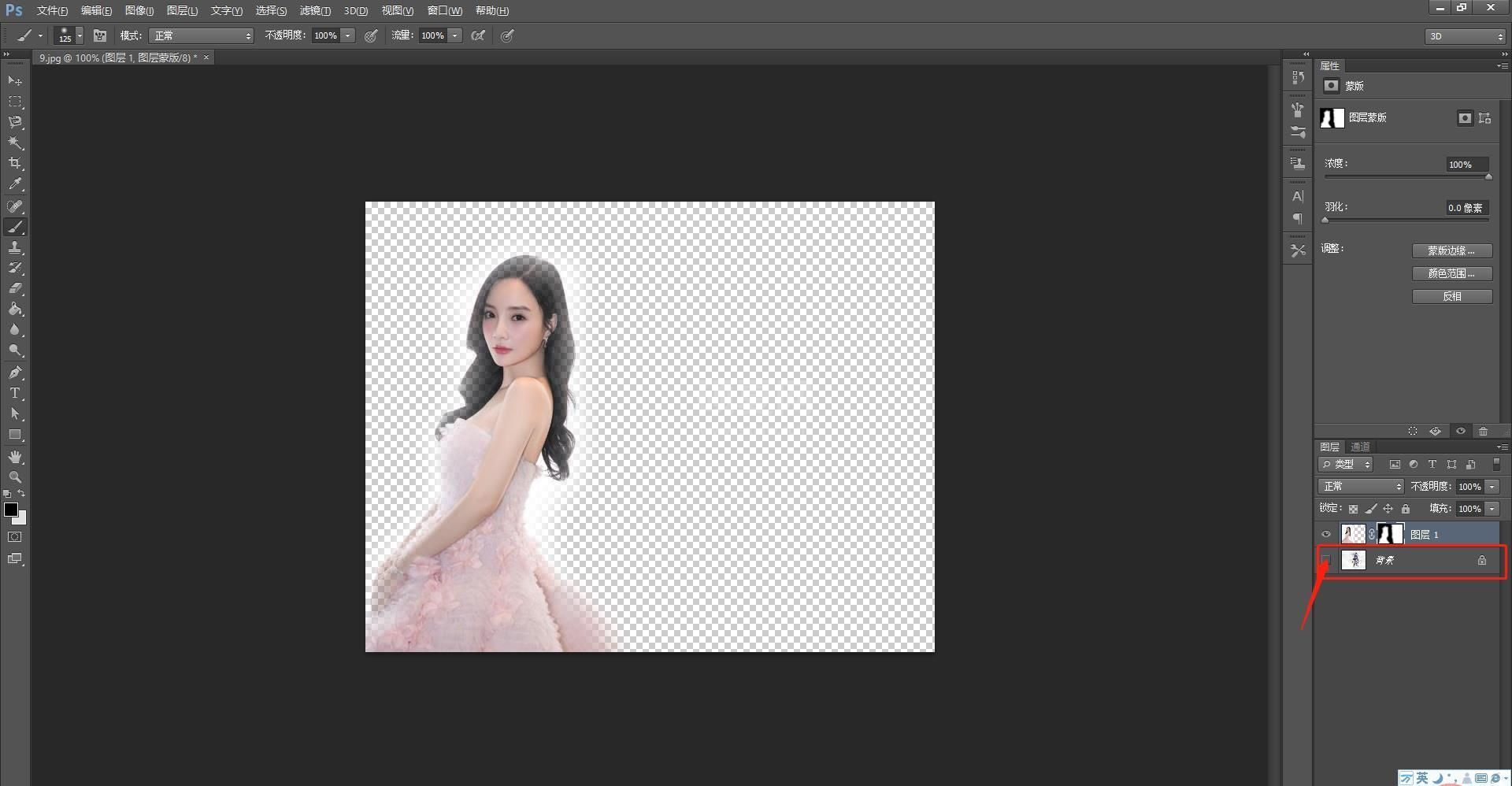Select the Crop tool
Viewport: 1512px width, 786px height.
15,163
